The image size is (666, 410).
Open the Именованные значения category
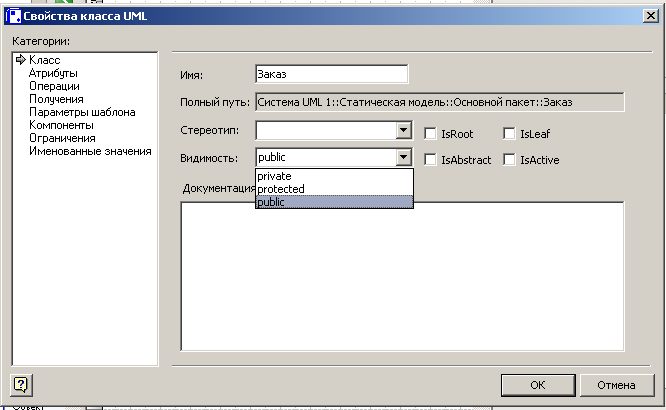[90, 151]
